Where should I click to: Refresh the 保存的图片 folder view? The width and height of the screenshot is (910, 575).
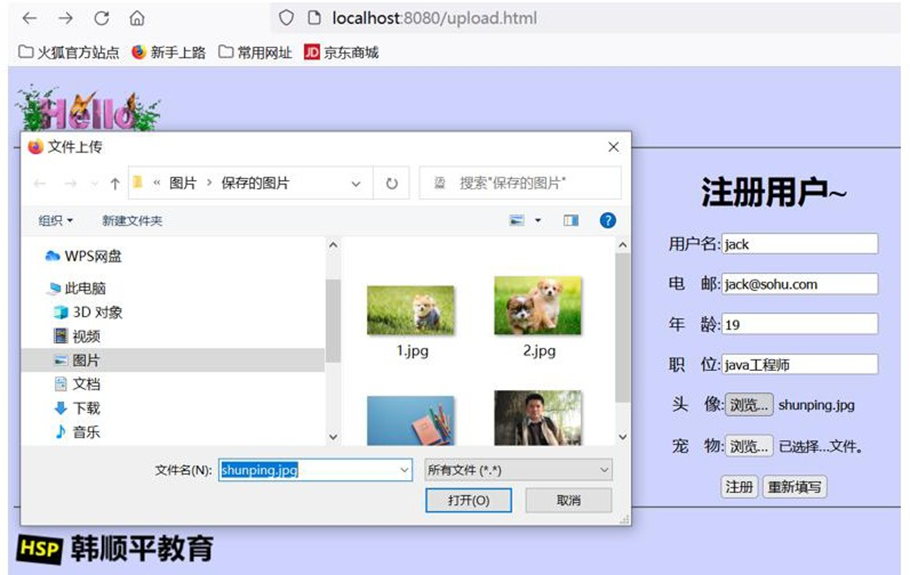click(x=392, y=183)
